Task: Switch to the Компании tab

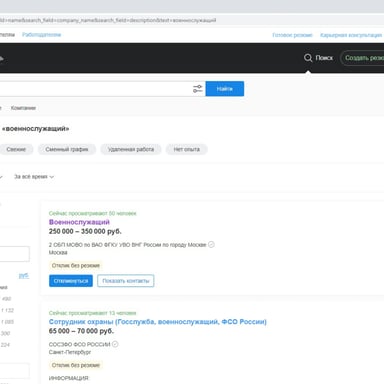Action: [x=23, y=108]
